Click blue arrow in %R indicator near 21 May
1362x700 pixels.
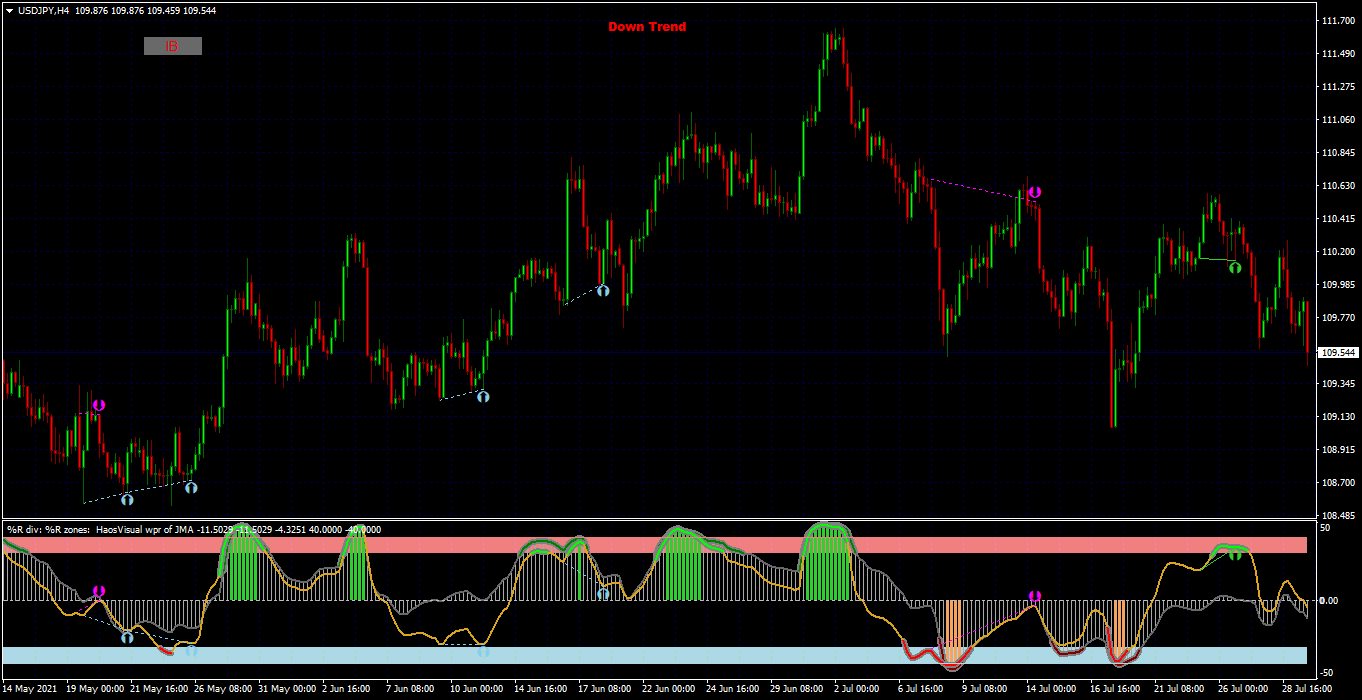[x=127, y=637]
